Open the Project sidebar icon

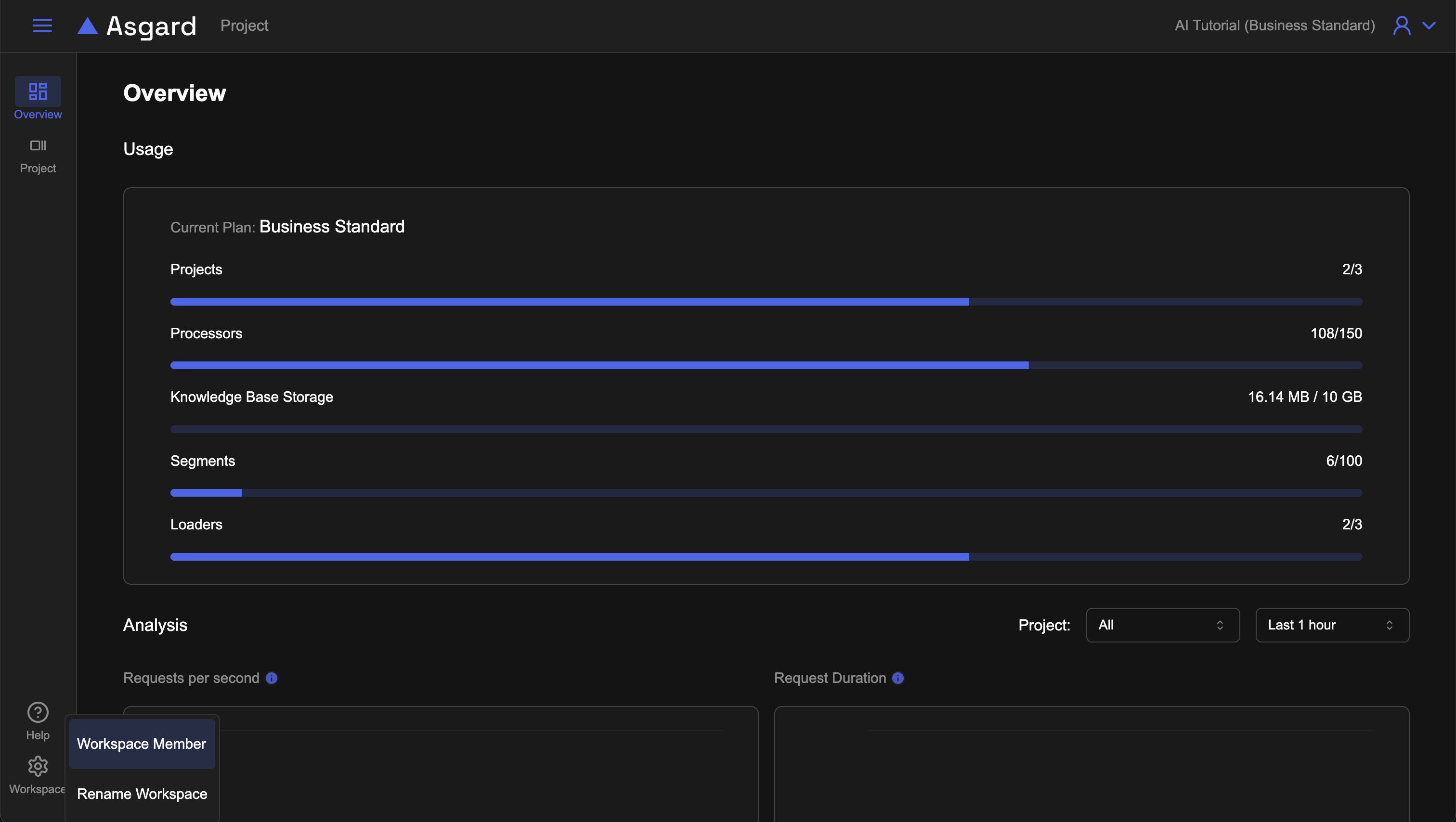coord(38,146)
